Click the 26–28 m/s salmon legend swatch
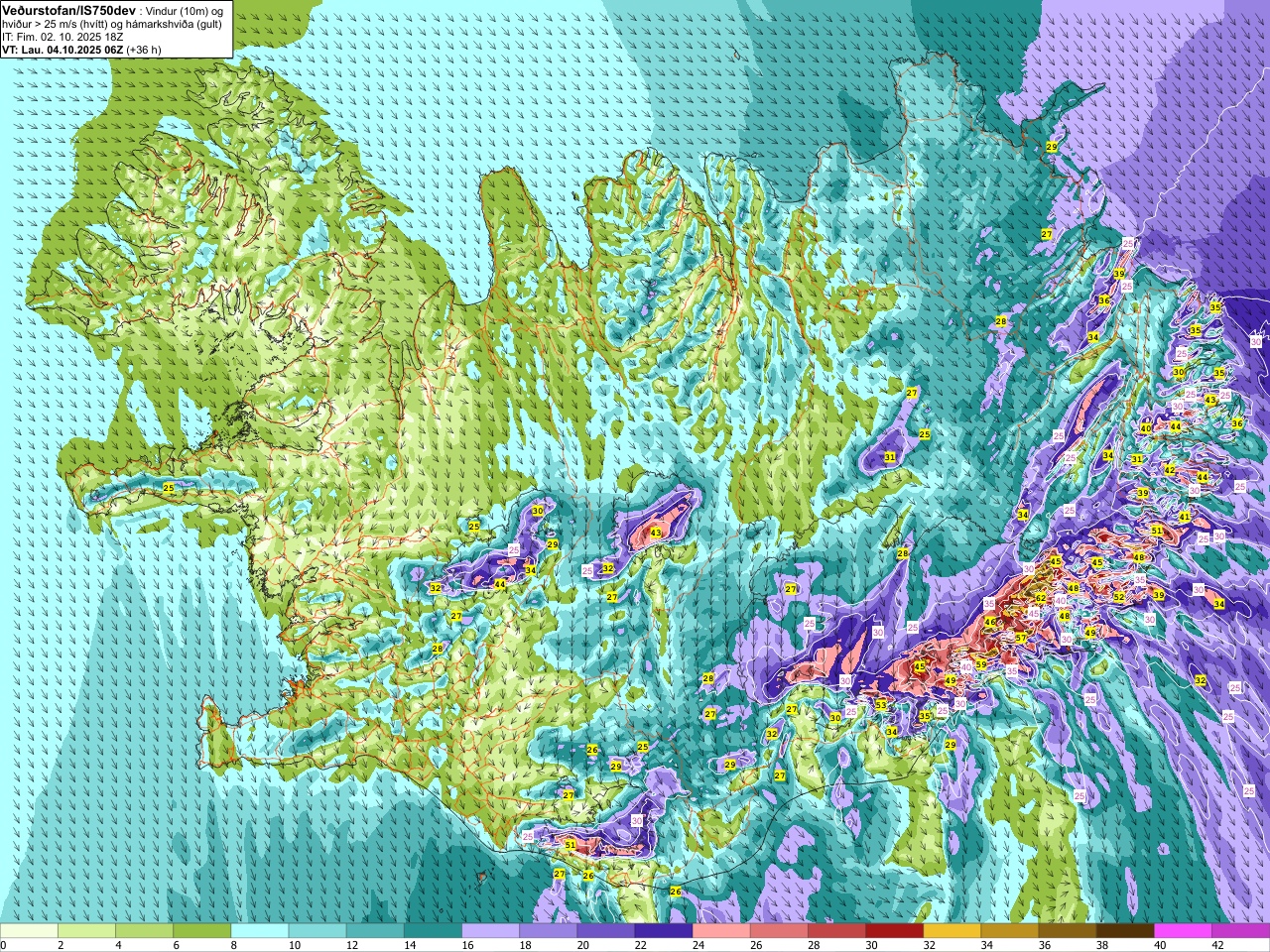This screenshot has width=1270, height=952. pyautogui.click(x=778, y=930)
